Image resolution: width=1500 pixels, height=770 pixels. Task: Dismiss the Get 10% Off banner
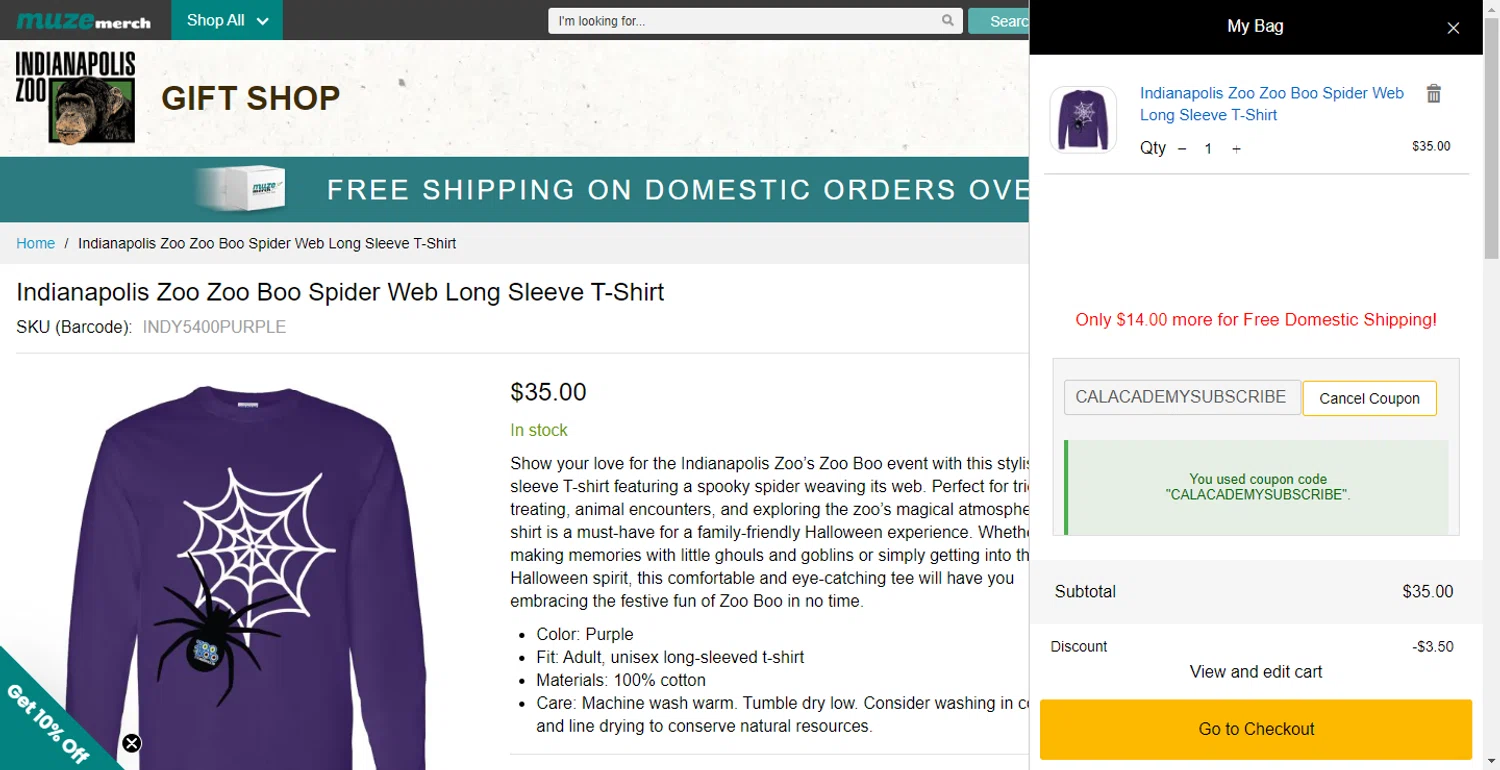click(132, 743)
